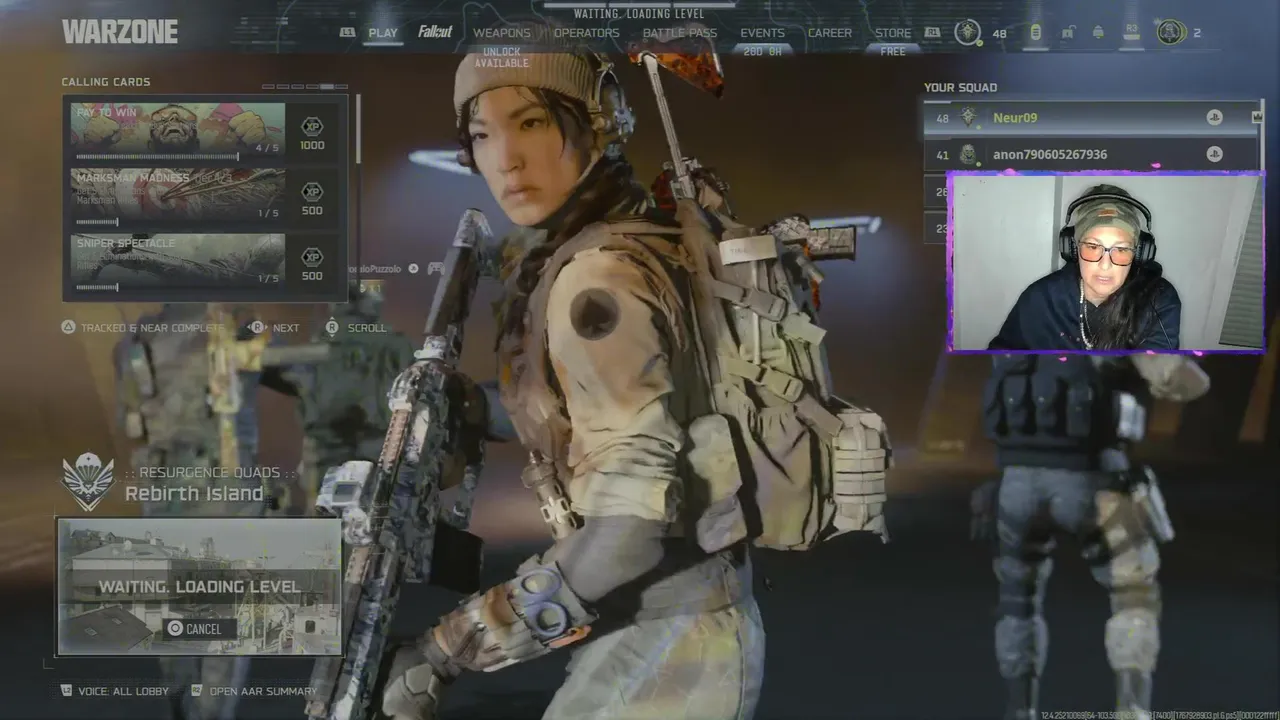Click the Rebirth Island map title
Image resolution: width=1280 pixels, height=720 pixels.
194,494
